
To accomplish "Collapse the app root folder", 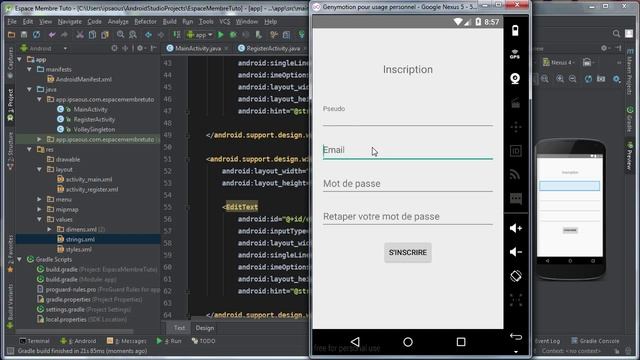I will click(x=19, y=60).
